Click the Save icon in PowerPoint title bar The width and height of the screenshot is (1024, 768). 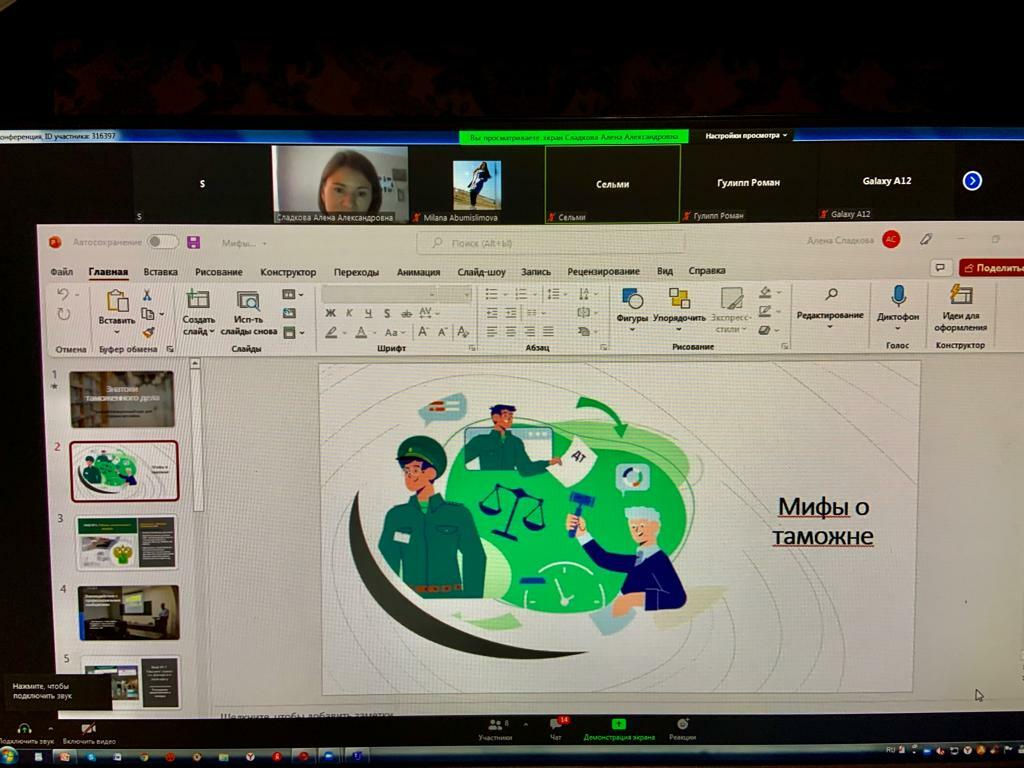point(193,242)
